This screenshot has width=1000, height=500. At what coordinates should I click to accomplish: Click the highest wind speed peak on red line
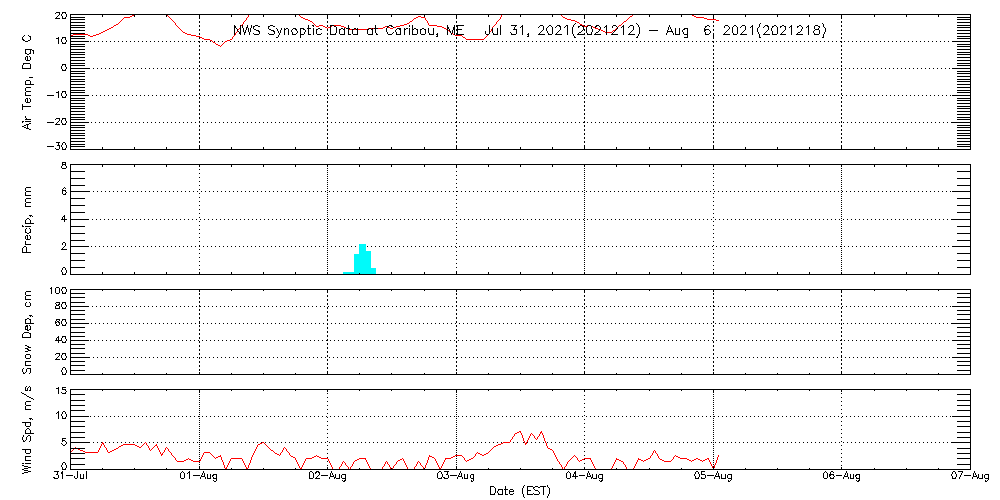(521, 432)
